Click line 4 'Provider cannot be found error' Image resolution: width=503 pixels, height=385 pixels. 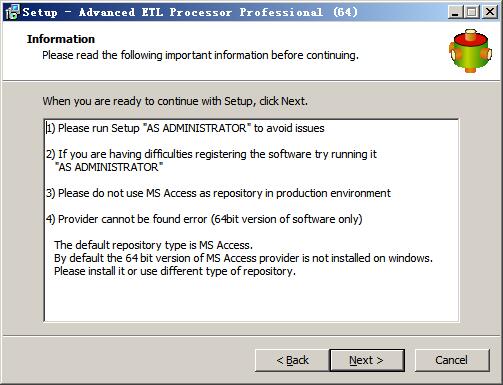(204, 219)
